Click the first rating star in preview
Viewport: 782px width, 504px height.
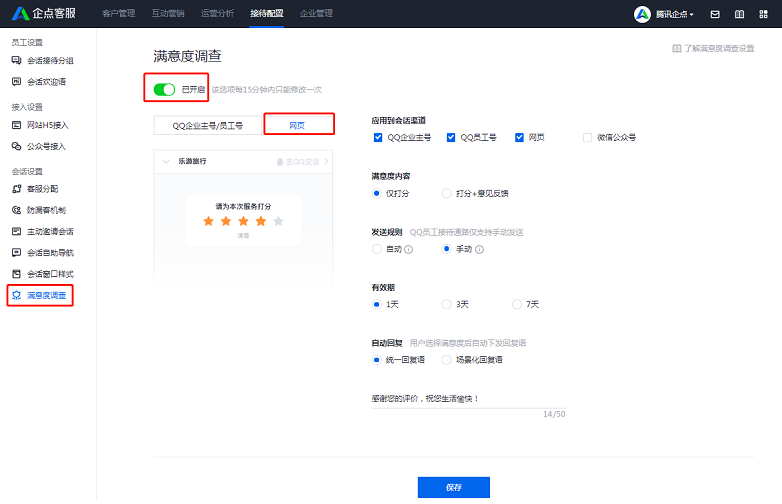208,221
